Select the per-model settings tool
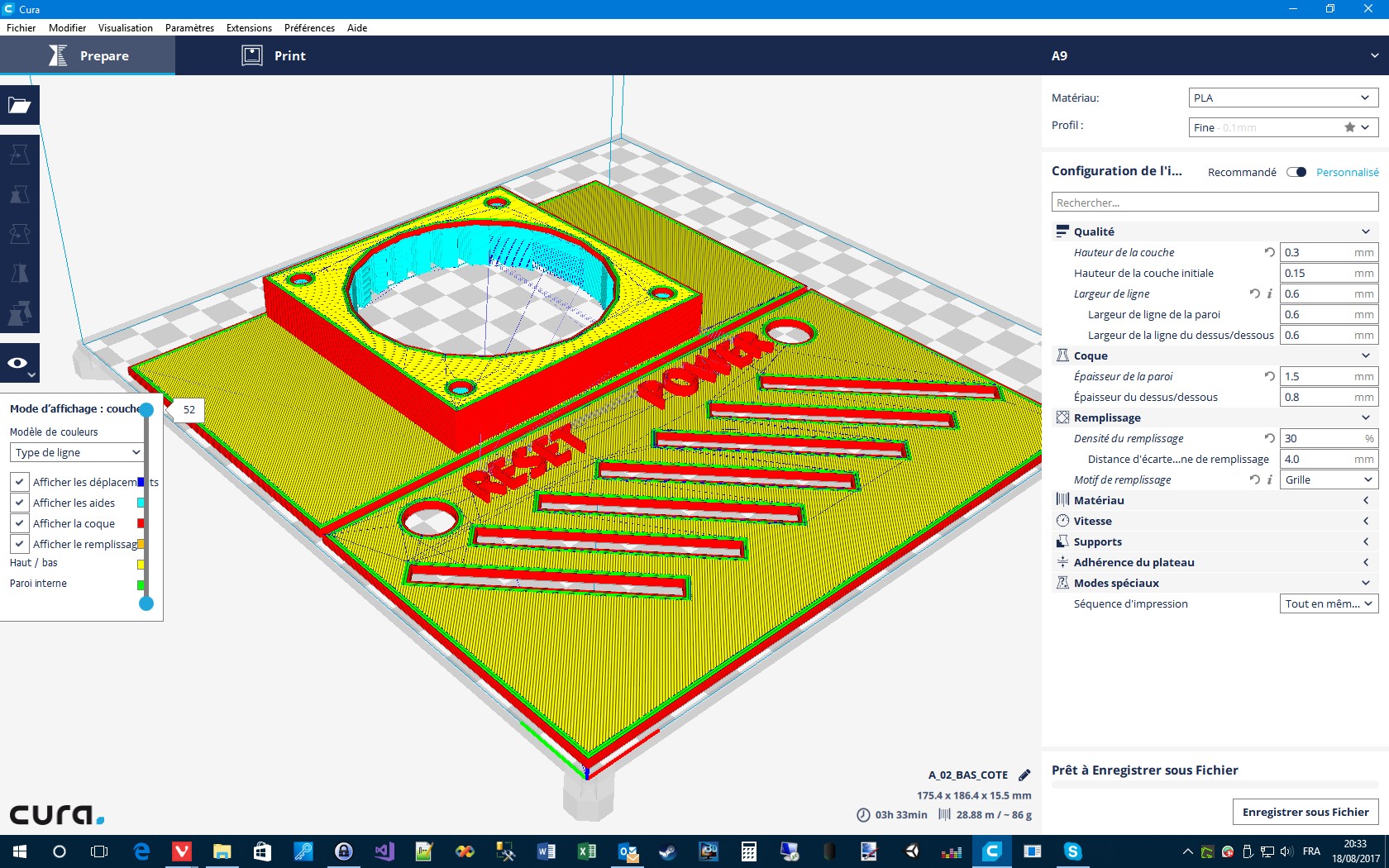The width and height of the screenshot is (1389, 868). [x=20, y=313]
